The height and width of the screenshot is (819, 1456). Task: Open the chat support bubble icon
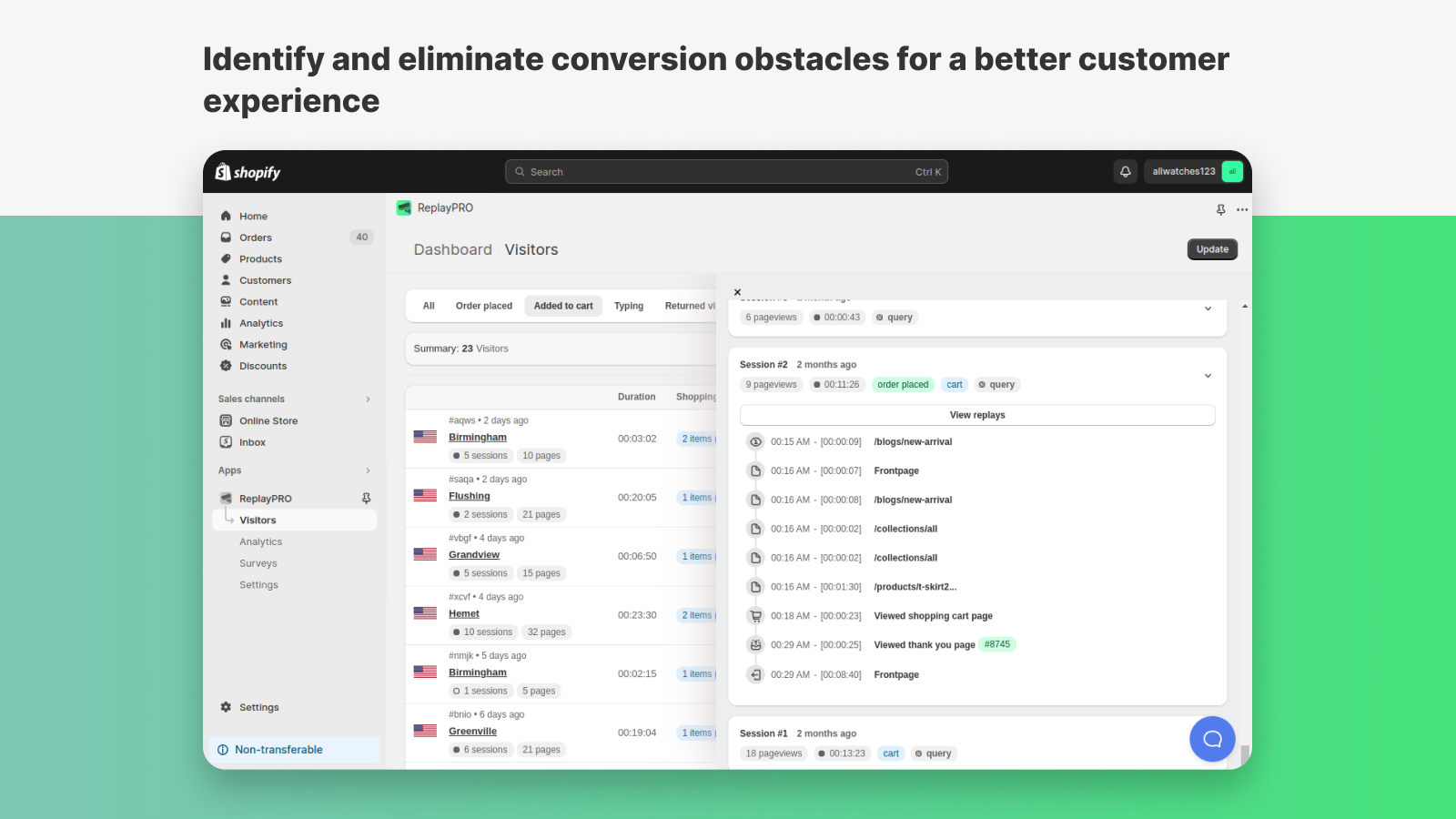(1212, 739)
